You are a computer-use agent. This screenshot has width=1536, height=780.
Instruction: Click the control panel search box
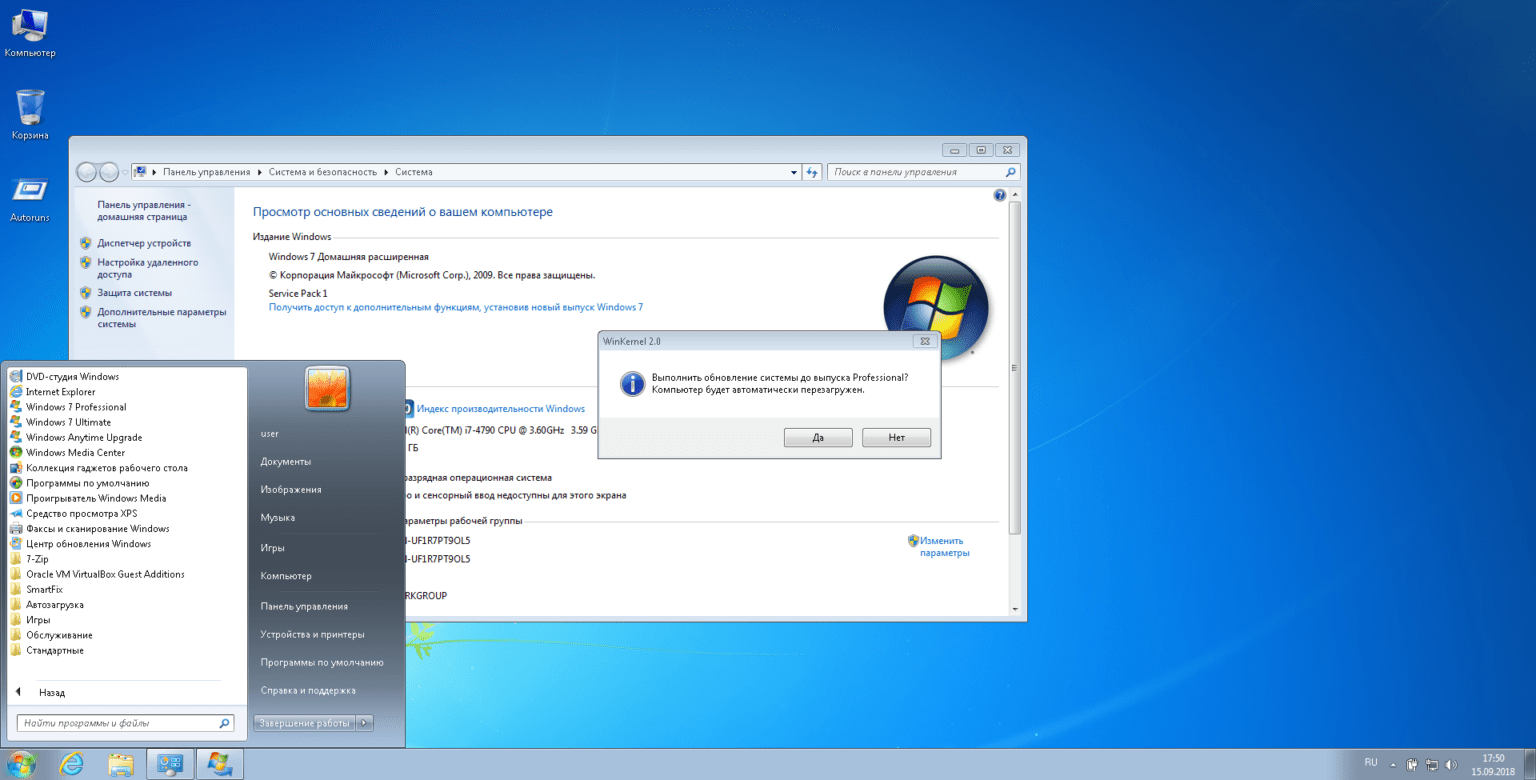pyautogui.click(x=924, y=172)
